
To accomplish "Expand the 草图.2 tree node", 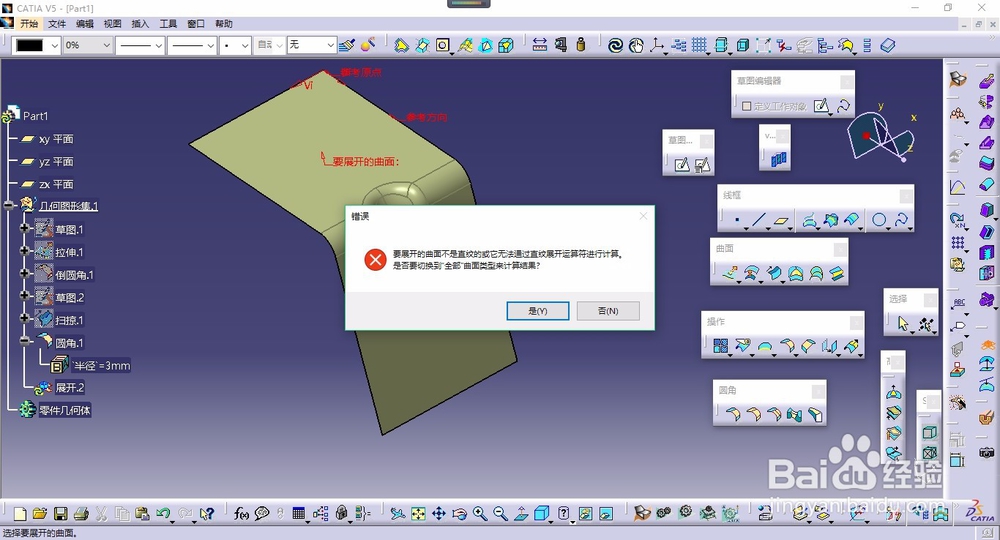I will (24, 296).
